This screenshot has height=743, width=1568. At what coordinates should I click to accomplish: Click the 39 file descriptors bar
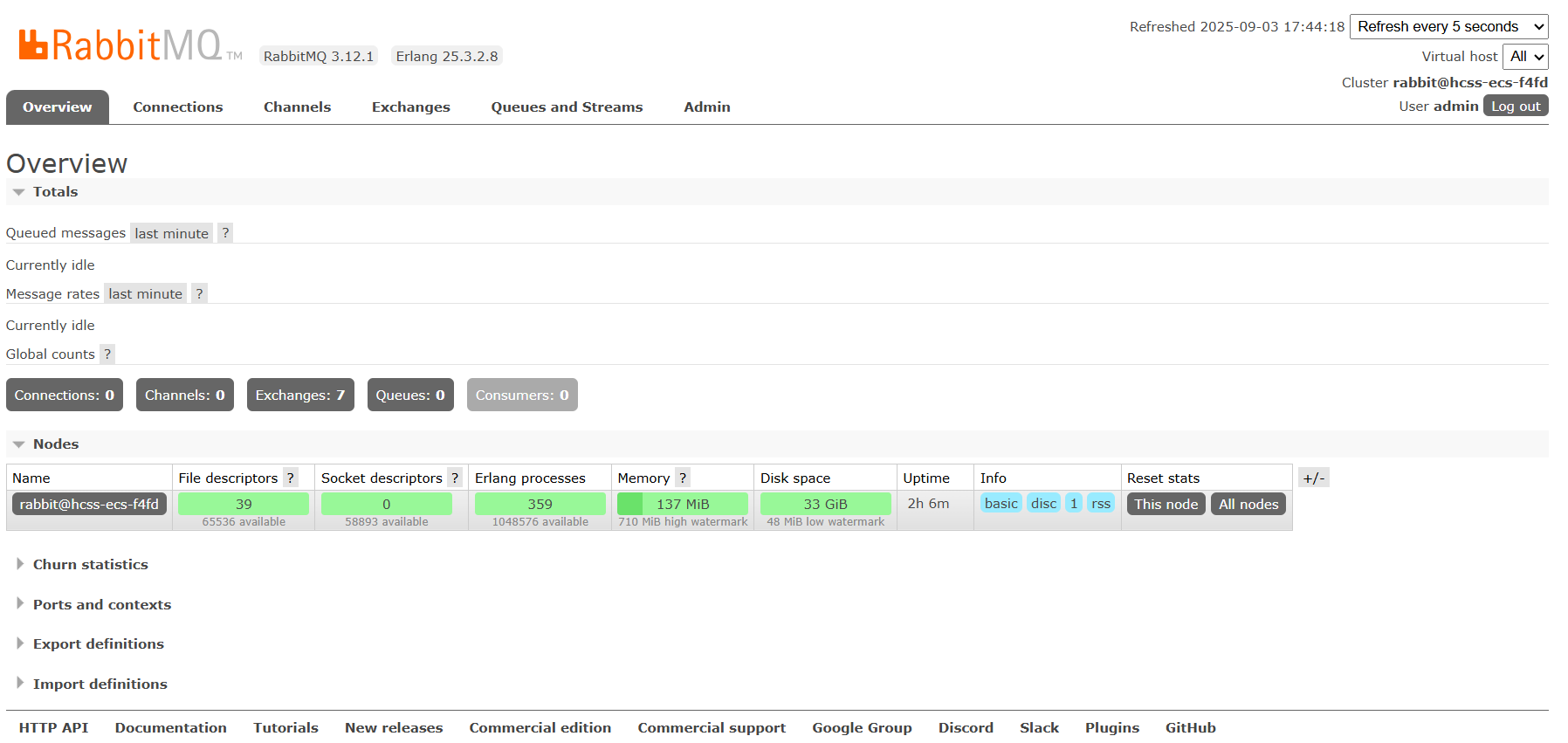244,504
